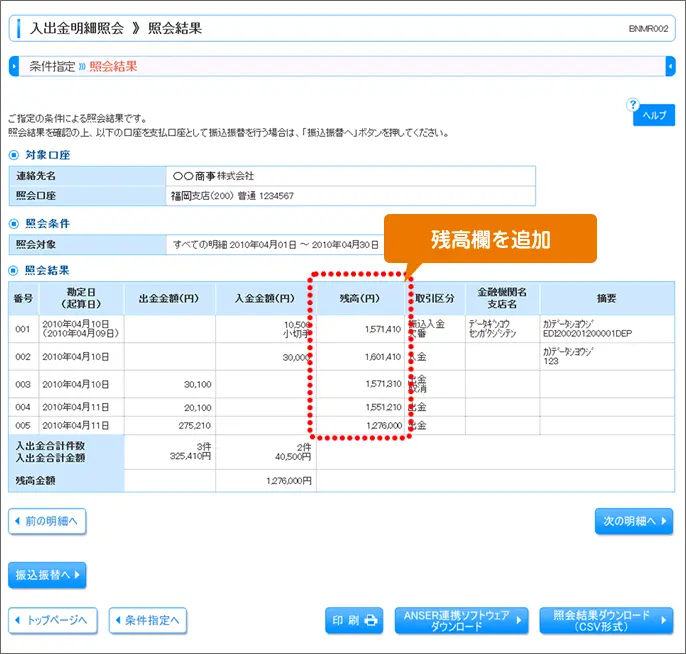Click the 残高(円) column header
Screen dimensions: 686x654
click(x=360, y=298)
